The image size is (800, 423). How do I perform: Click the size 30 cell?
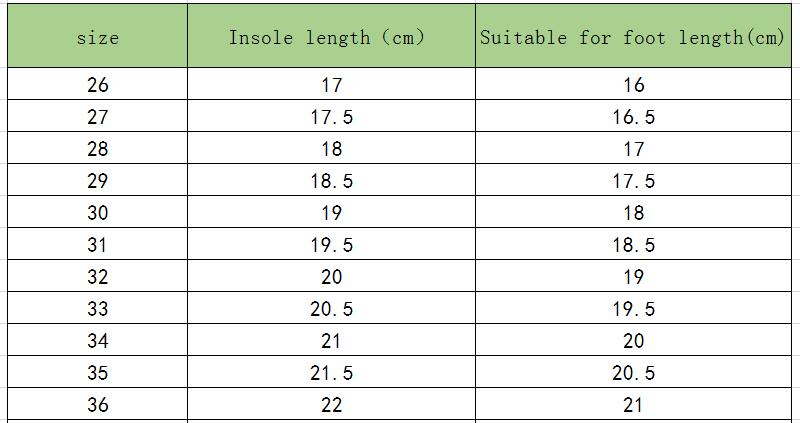point(97,213)
